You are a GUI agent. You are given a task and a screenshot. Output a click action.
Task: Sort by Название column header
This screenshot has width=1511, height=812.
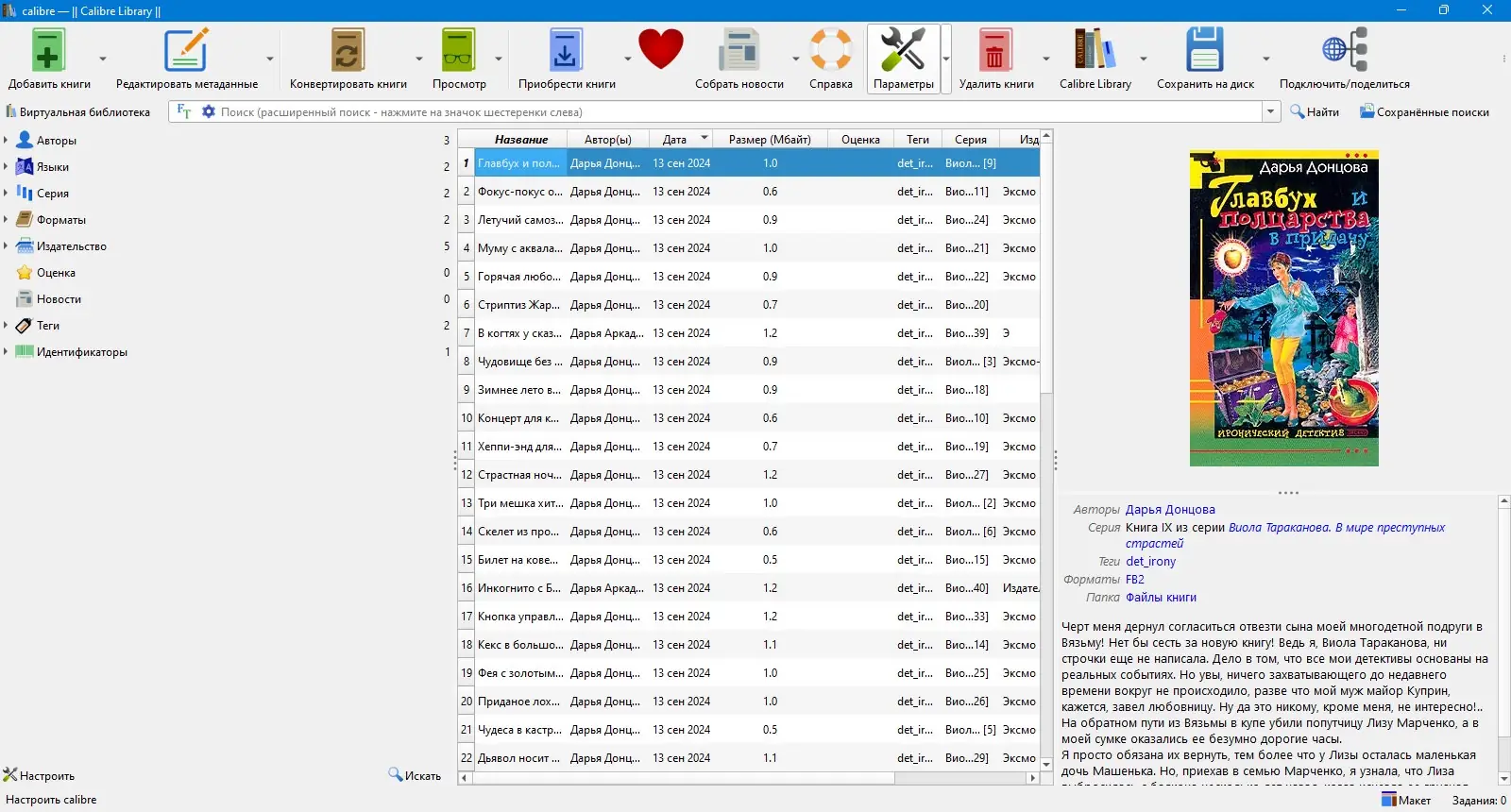[x=521, y=139]
